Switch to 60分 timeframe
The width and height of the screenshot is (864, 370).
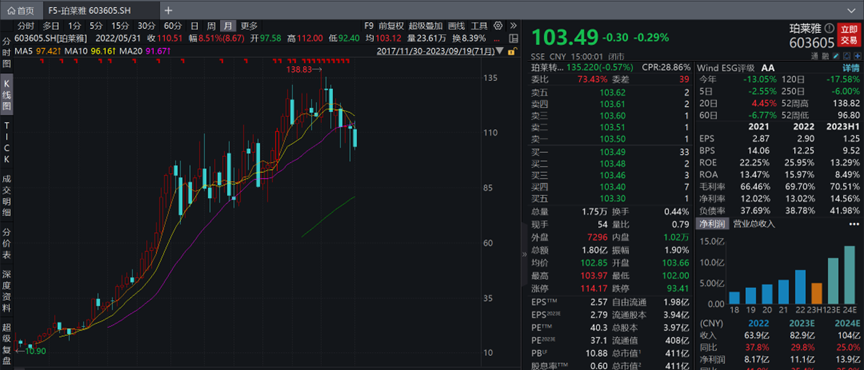click(x=172, y=25)
